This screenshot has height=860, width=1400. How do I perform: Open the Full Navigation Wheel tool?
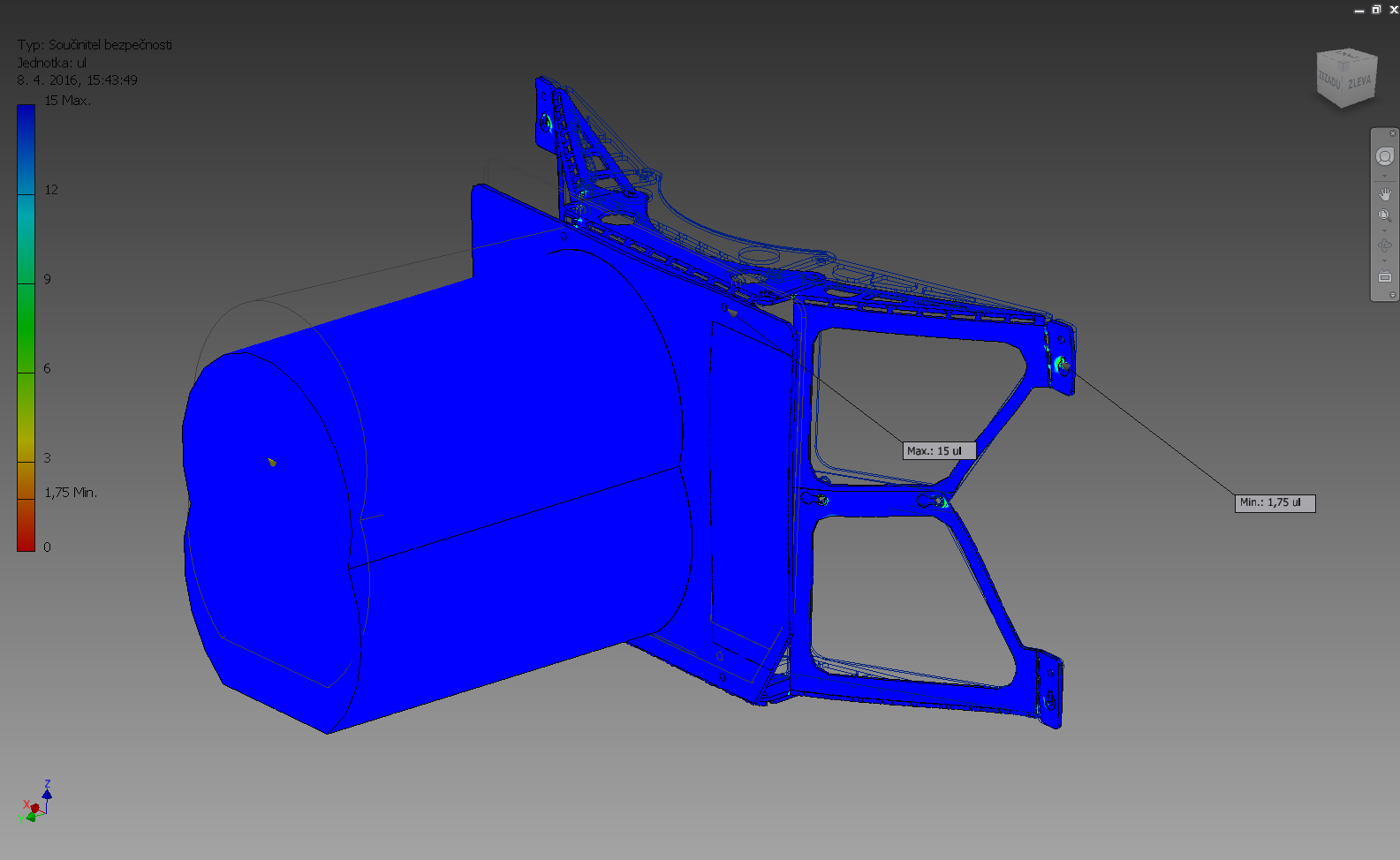click(x=1384, y=156)
